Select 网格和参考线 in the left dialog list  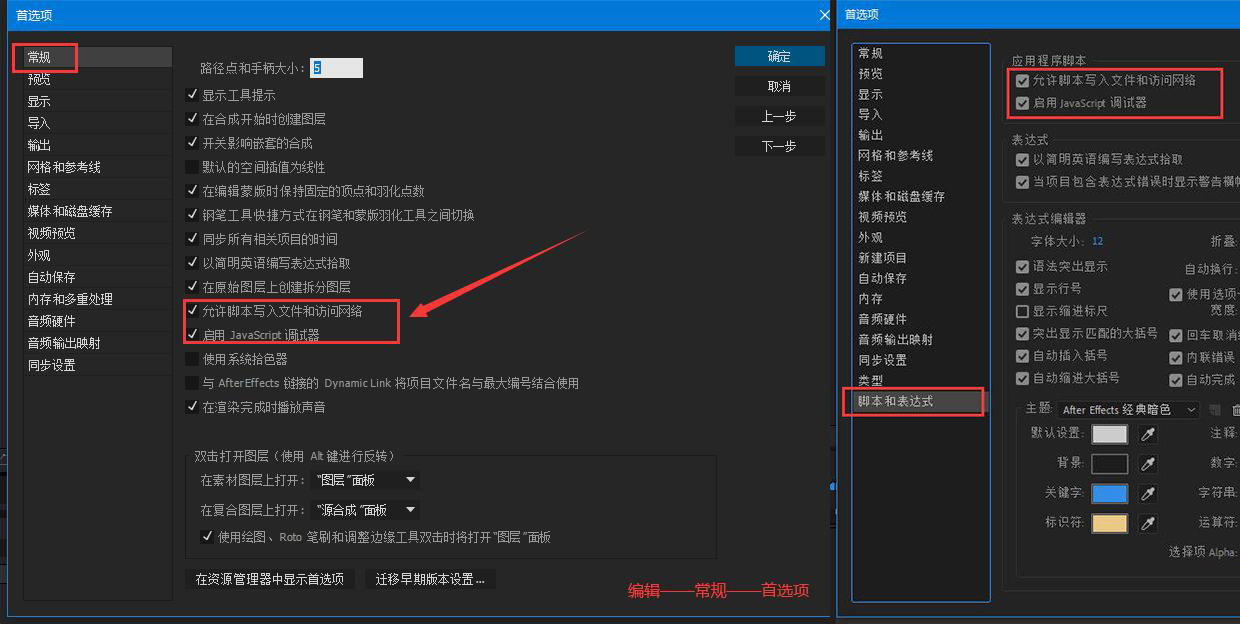coord(98,167)
